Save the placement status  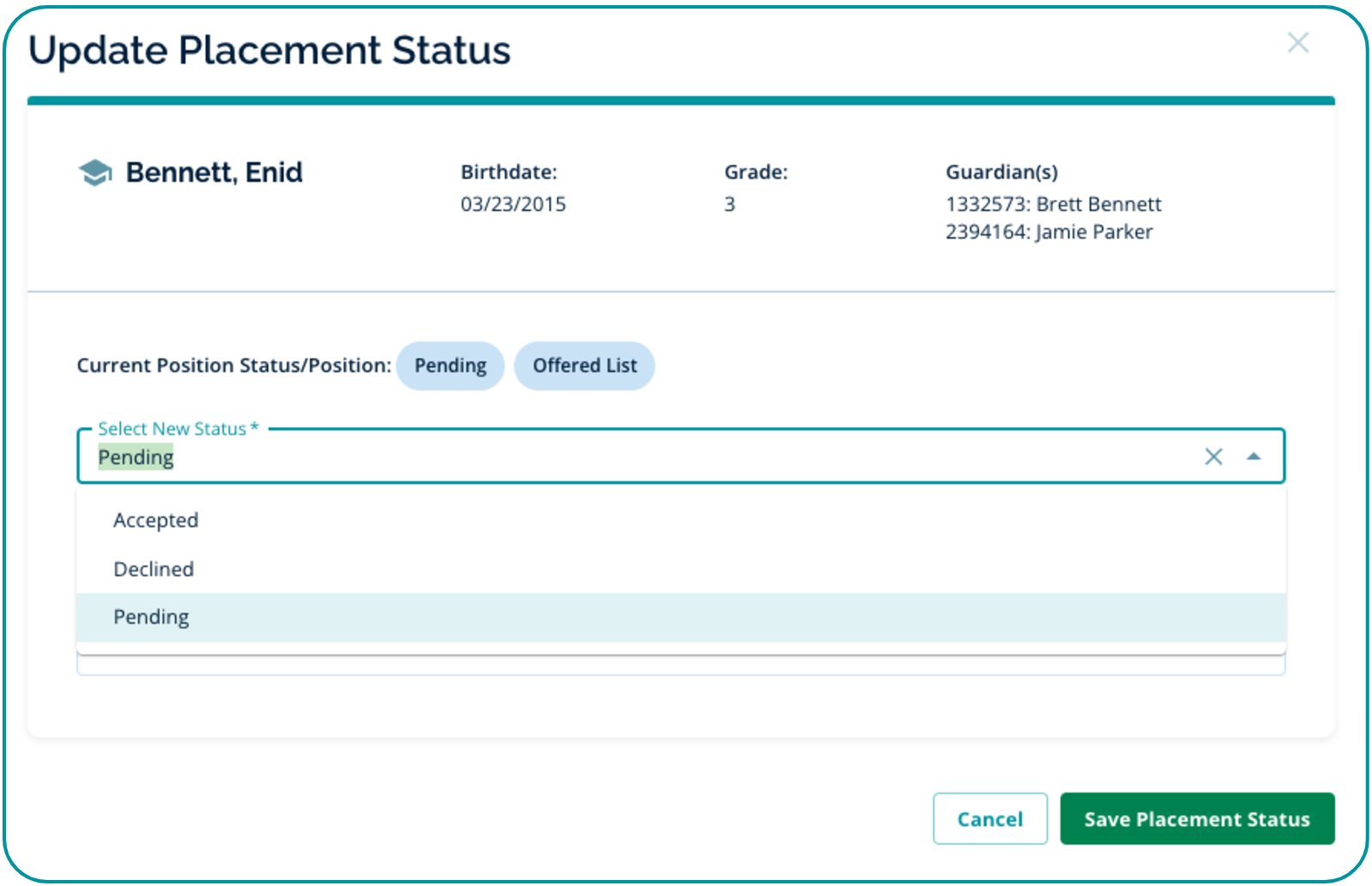(x=1196, y=819)
